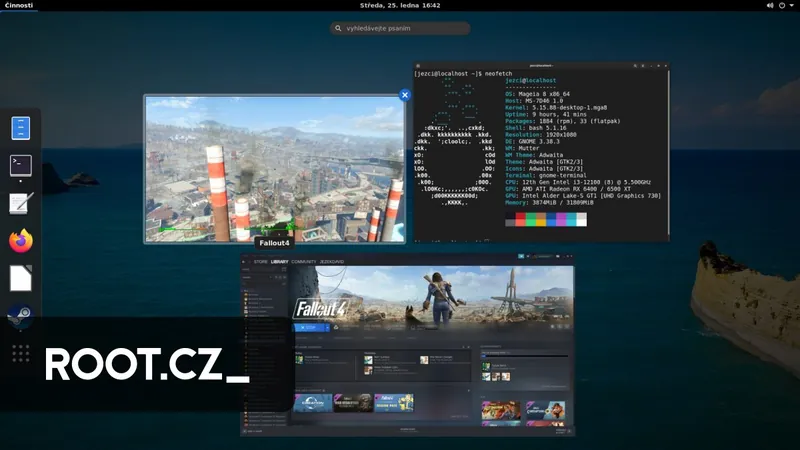800x450 pixels.
Task: Click the 'Uptime: 9 hours, 41 mins' line
Action: click(x=546, y=114)
